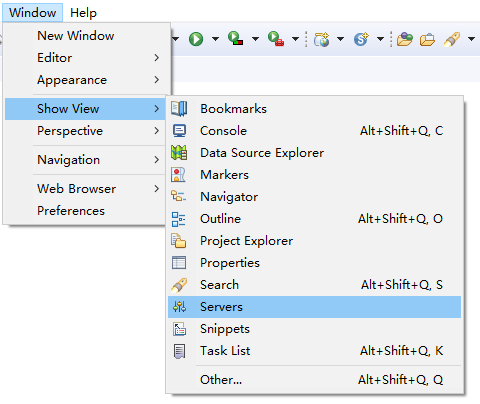
Task: Open the coverage run dropdown arrow
Action: pos(255,39)
